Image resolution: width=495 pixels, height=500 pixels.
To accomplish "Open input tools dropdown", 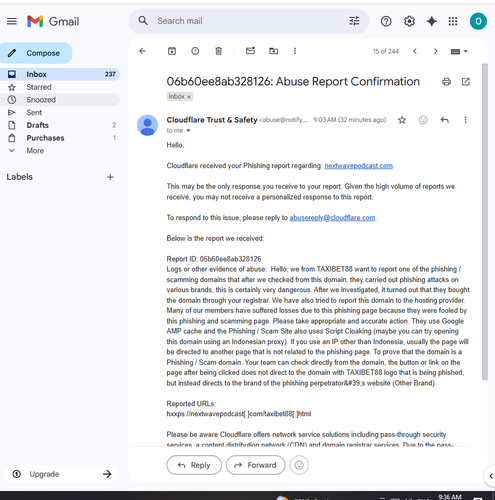I will click(459, 51).
